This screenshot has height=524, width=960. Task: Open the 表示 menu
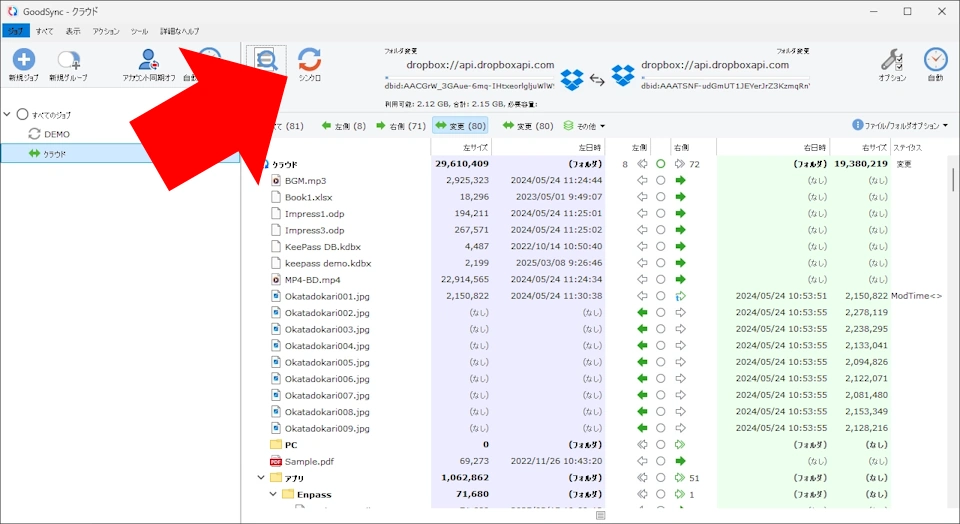click(x=73, y=31)
